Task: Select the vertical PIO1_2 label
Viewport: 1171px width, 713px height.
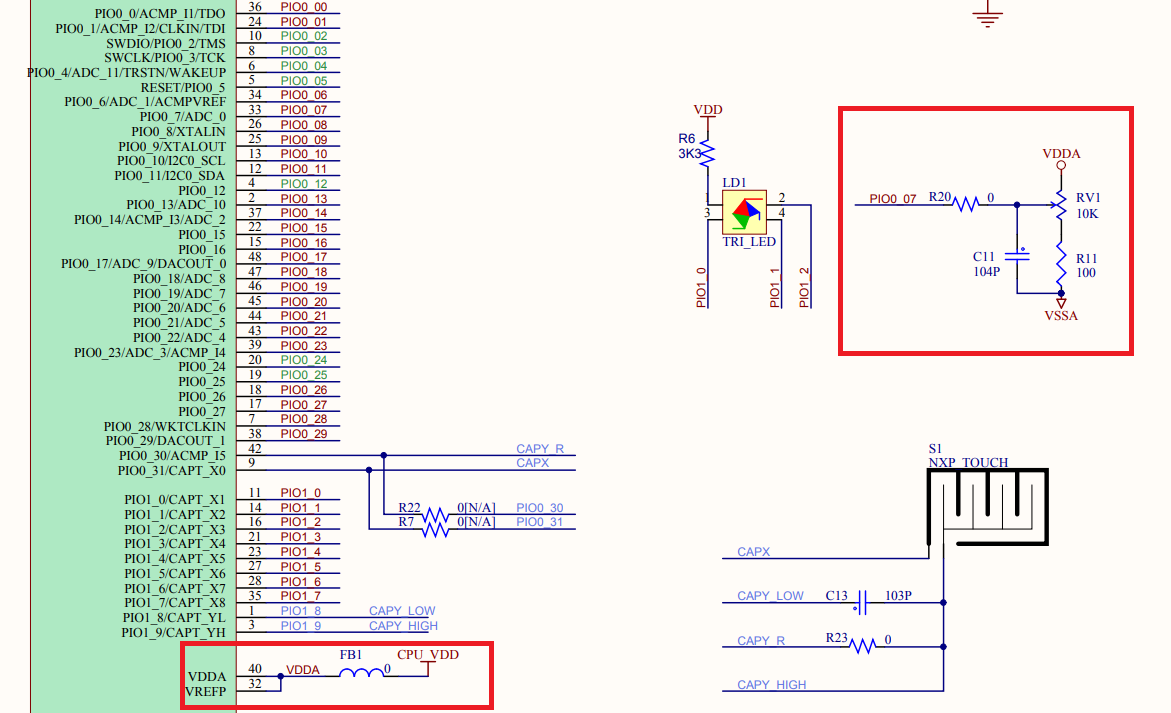Action: point(804,287)
